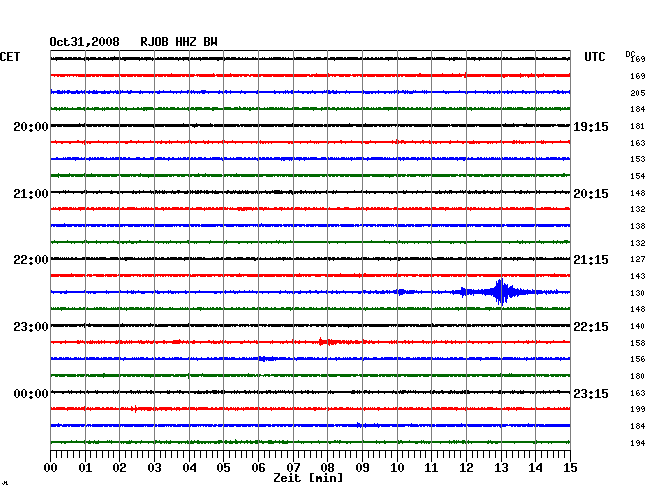Click minute label 15 on time axis
This screenshot has height=494, width=650.
pos(570,468)
